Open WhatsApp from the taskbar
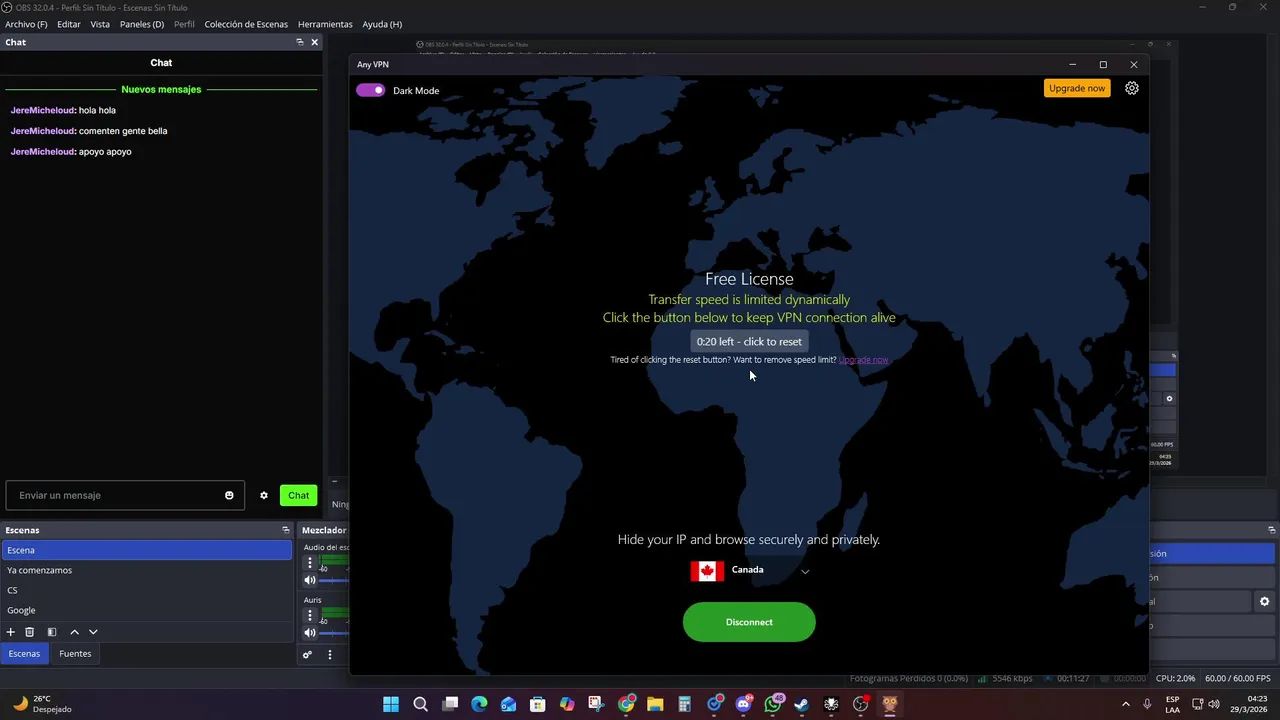Viewport: 1280px width, 720px height. [x=772, y=704]
